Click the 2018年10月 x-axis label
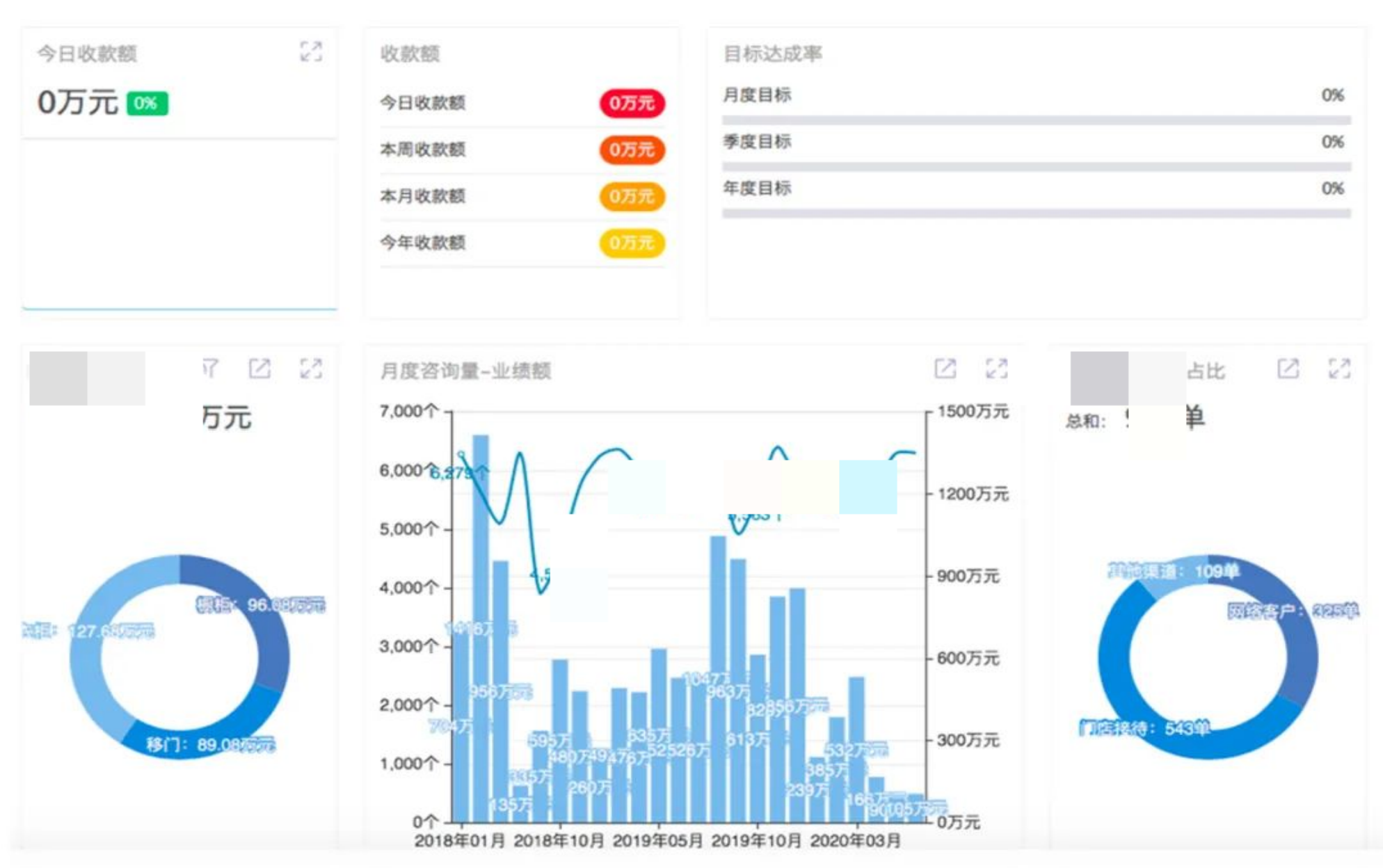The height and width of the screenshot is (868, 1383). 559,841
